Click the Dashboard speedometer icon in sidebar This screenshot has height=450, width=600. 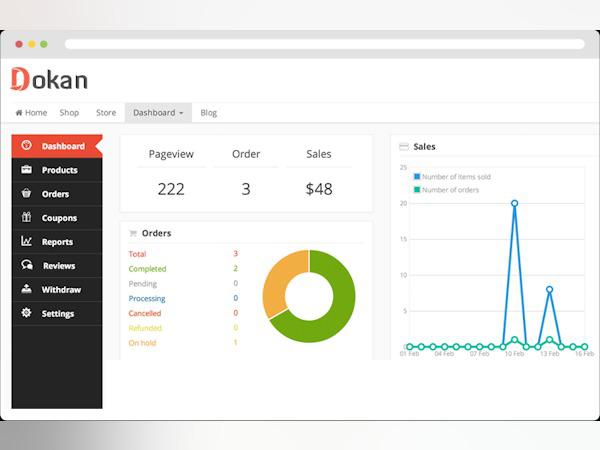click(26, 146)
